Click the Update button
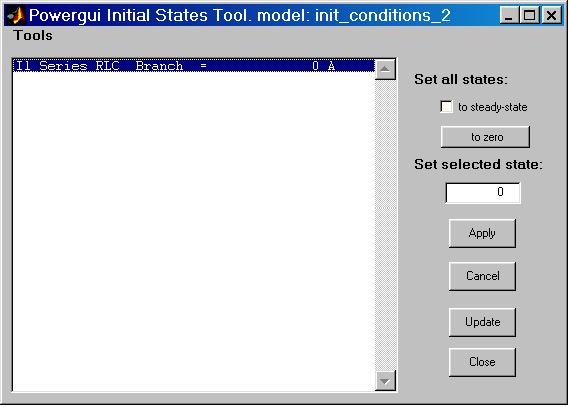This screenshot has height=407, width=570. point(482,322)
